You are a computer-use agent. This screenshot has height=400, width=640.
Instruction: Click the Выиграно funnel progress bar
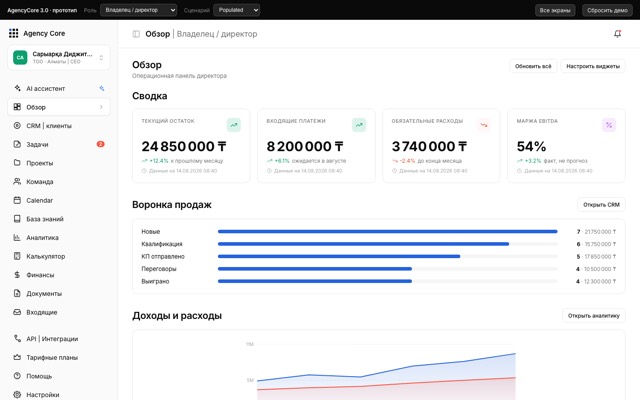(387, 281)
